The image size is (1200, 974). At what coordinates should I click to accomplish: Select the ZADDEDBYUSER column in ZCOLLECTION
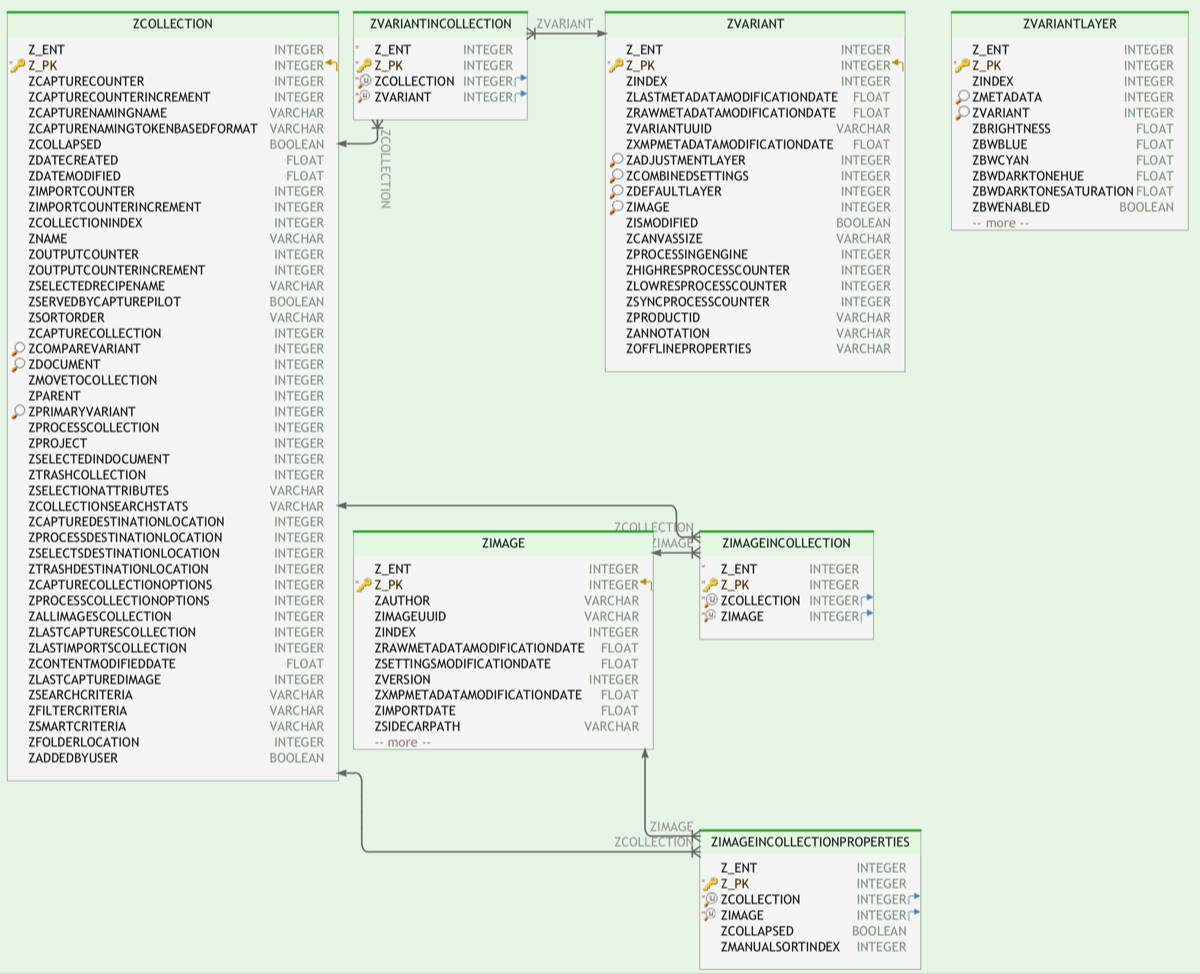point(73,758)
